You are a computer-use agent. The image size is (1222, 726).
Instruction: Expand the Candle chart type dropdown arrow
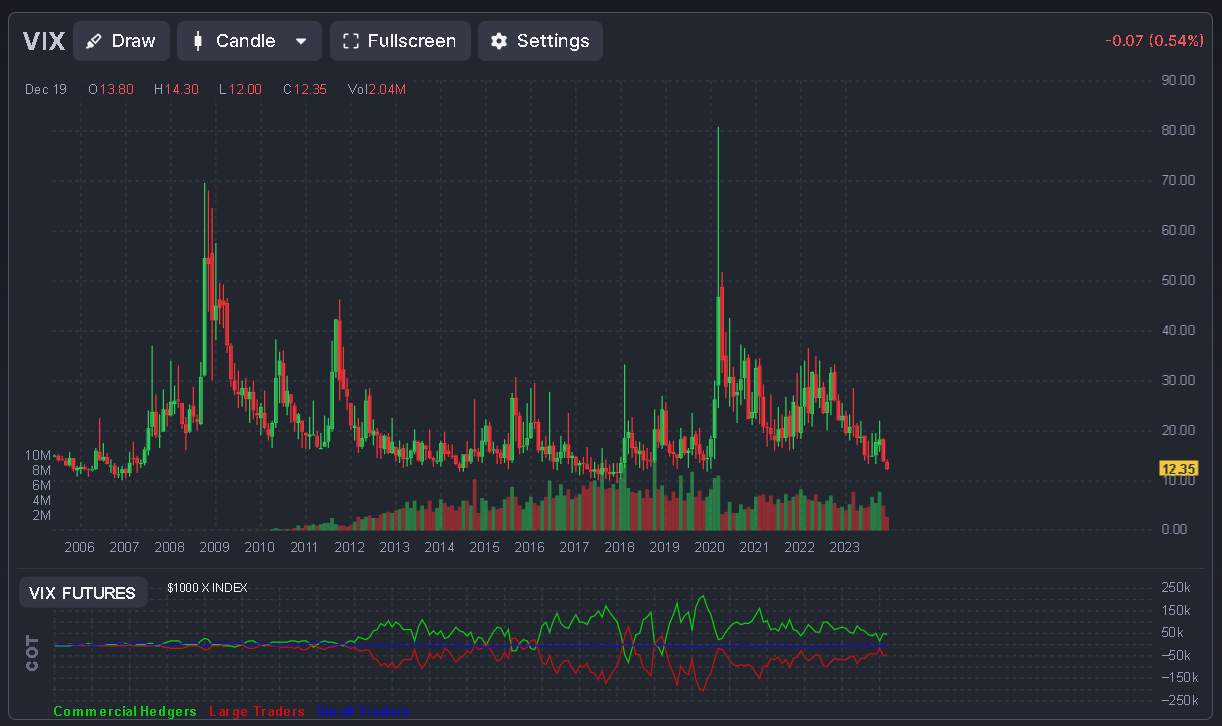point(301,41)
